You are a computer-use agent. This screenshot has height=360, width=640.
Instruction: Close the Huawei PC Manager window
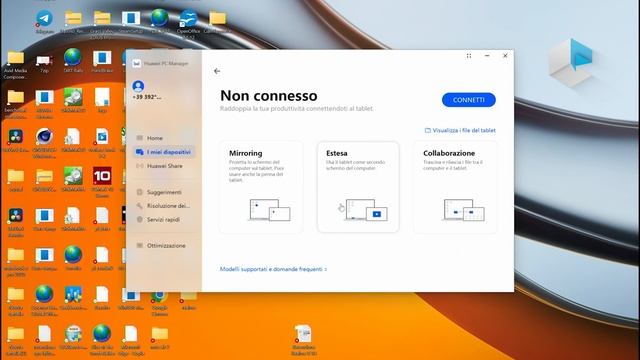tap(505, 56)
